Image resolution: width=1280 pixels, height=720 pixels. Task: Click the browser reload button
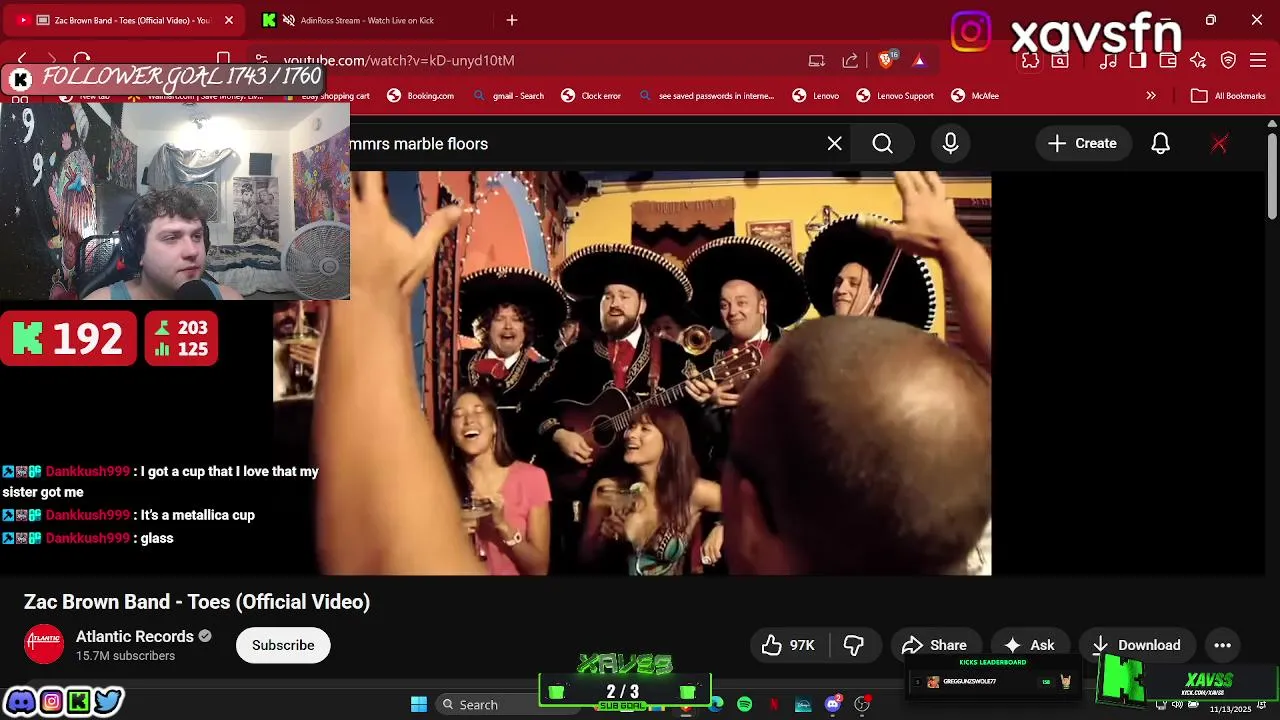(82, 60)
